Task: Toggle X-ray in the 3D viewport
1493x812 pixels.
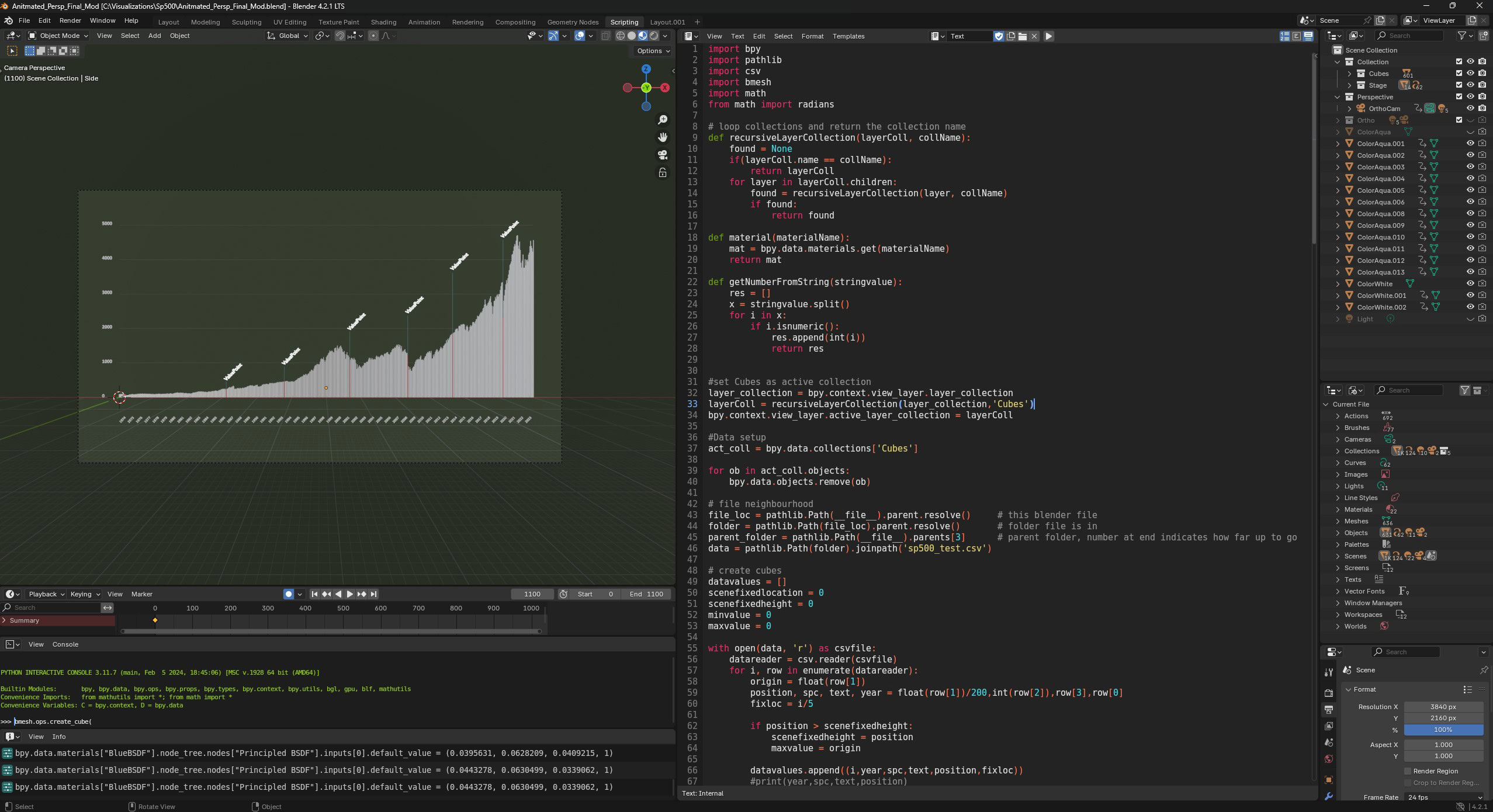Action: (606, 36)
